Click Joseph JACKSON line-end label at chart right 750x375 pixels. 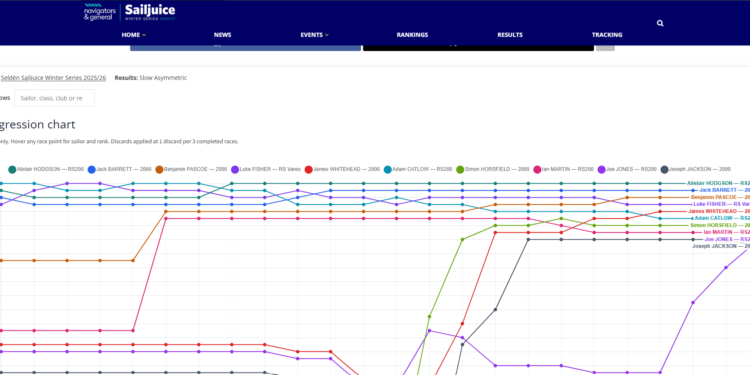point(721,246)
